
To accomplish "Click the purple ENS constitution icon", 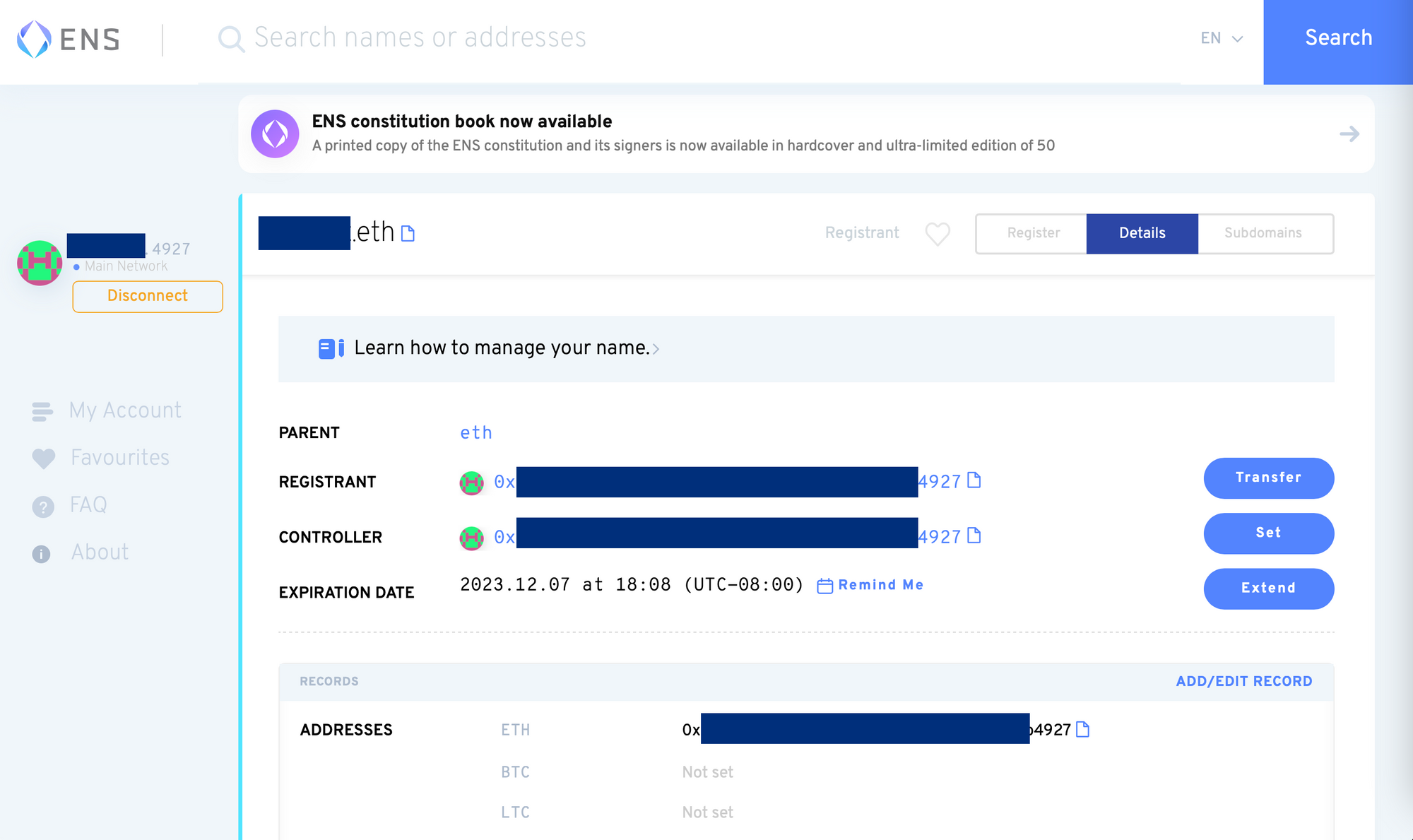I will click(275, 134).
